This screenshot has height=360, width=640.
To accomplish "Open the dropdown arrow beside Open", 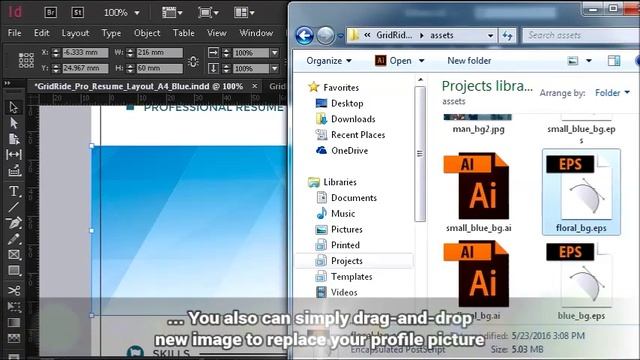I will pyautogui.click(x=422, y=61).
